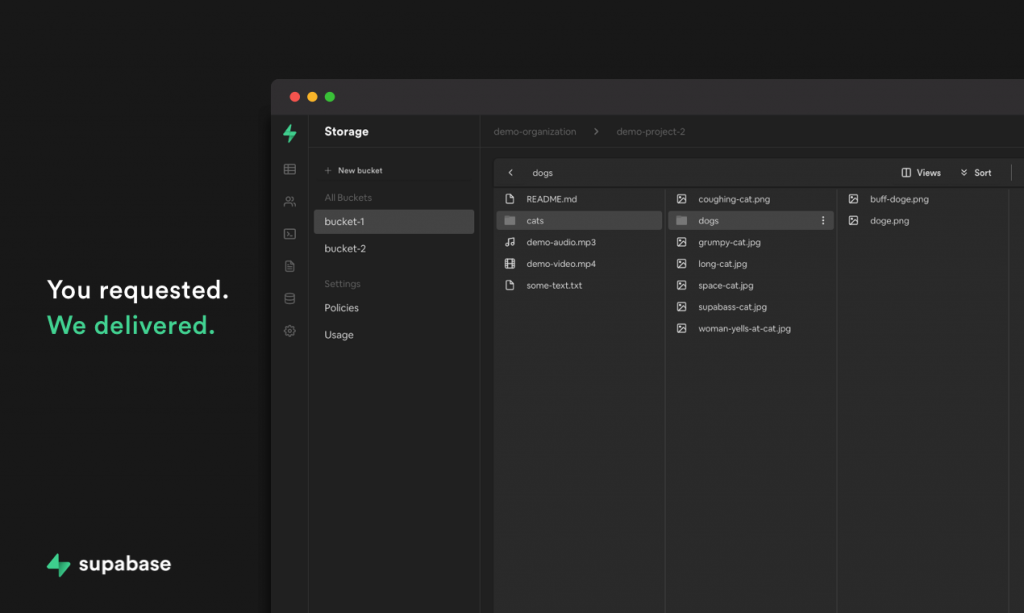
Task: Open the document page sidebar icon
Action: coord(290,266)
